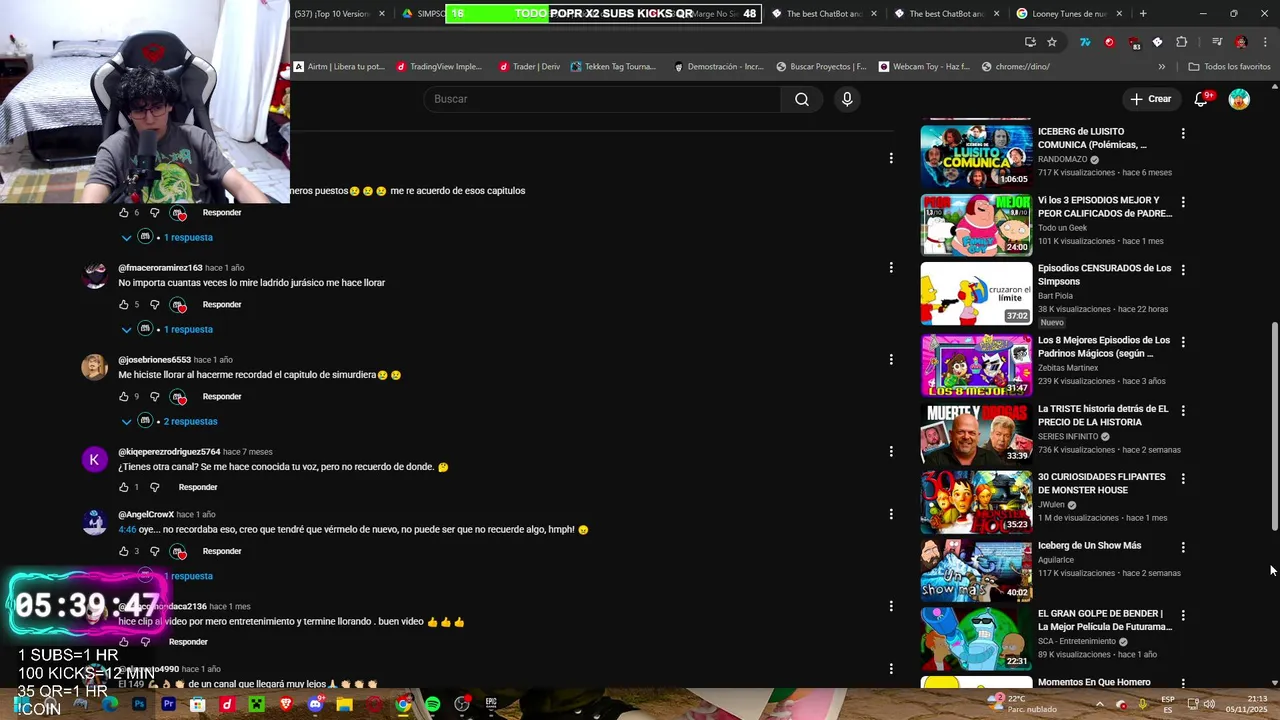This screenshot has height=720, width=1280.
Task: Click the Crear button
Action: [x=1150, y=99]
